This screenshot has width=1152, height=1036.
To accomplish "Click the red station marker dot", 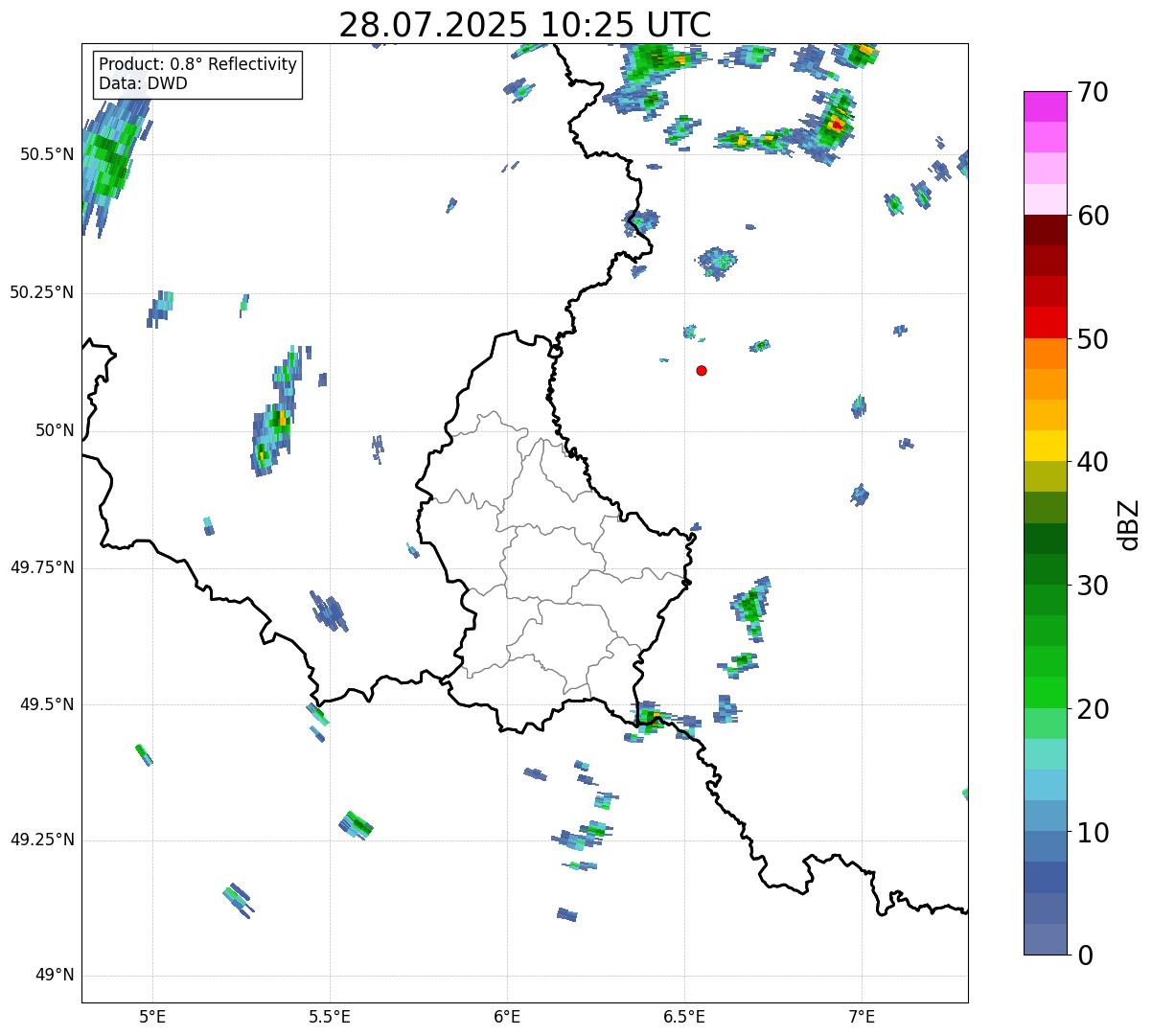I will pos(702,370).
